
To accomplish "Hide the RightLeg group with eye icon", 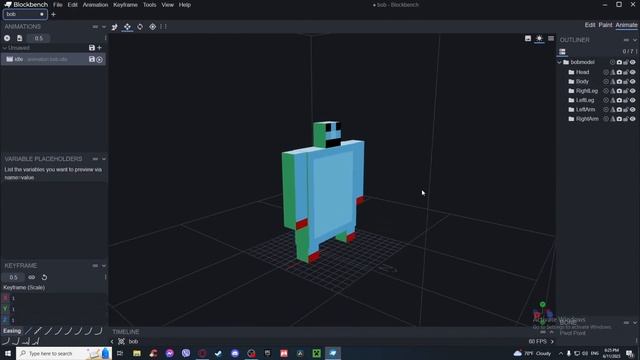I will pyautogui.click(x=633, y=91).
